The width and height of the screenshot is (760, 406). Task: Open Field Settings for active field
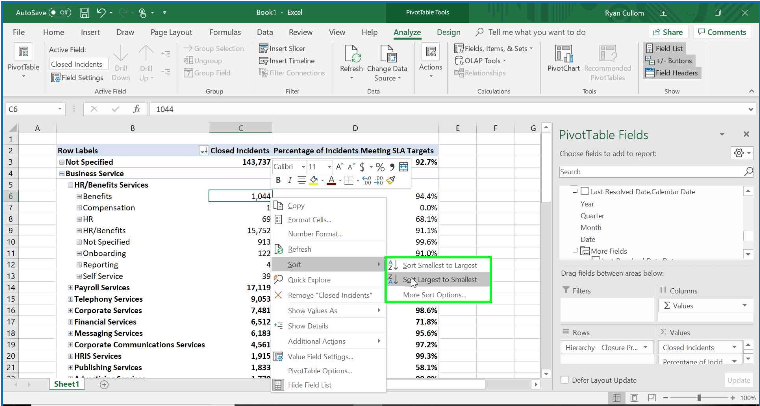coord(78,78)
